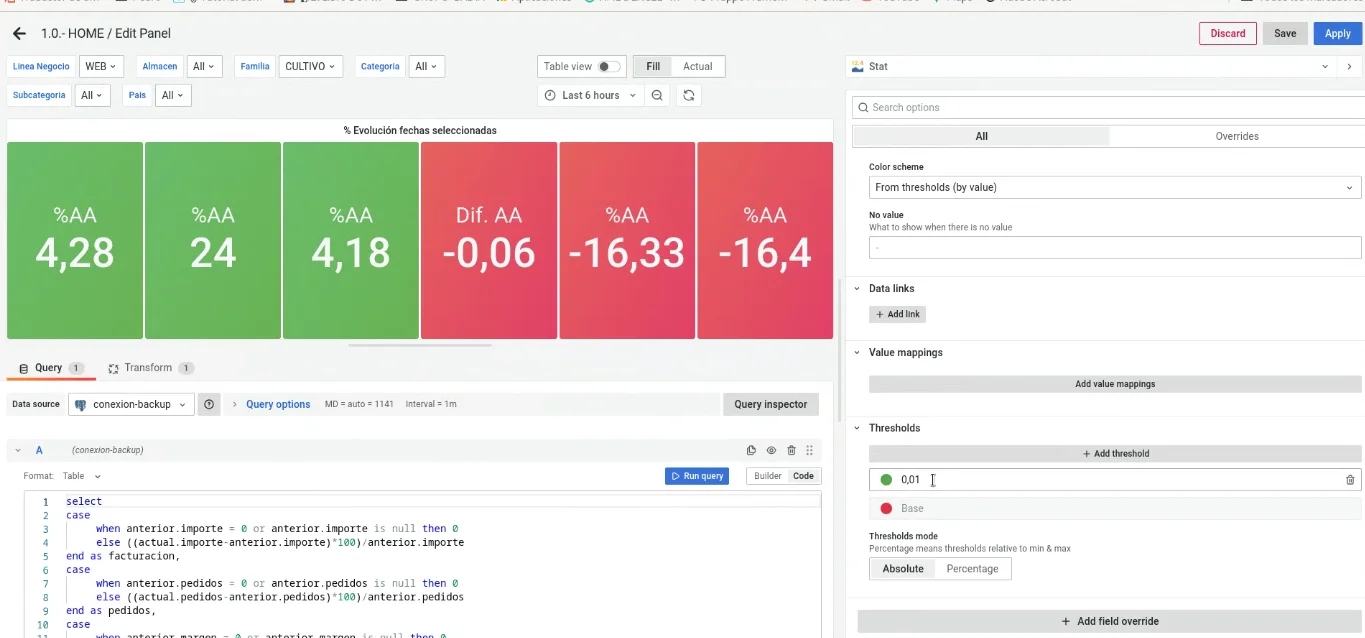The image size is (1365, 638).
Task: Delete query A using the trash icon
Action: [x=791, y=451]
